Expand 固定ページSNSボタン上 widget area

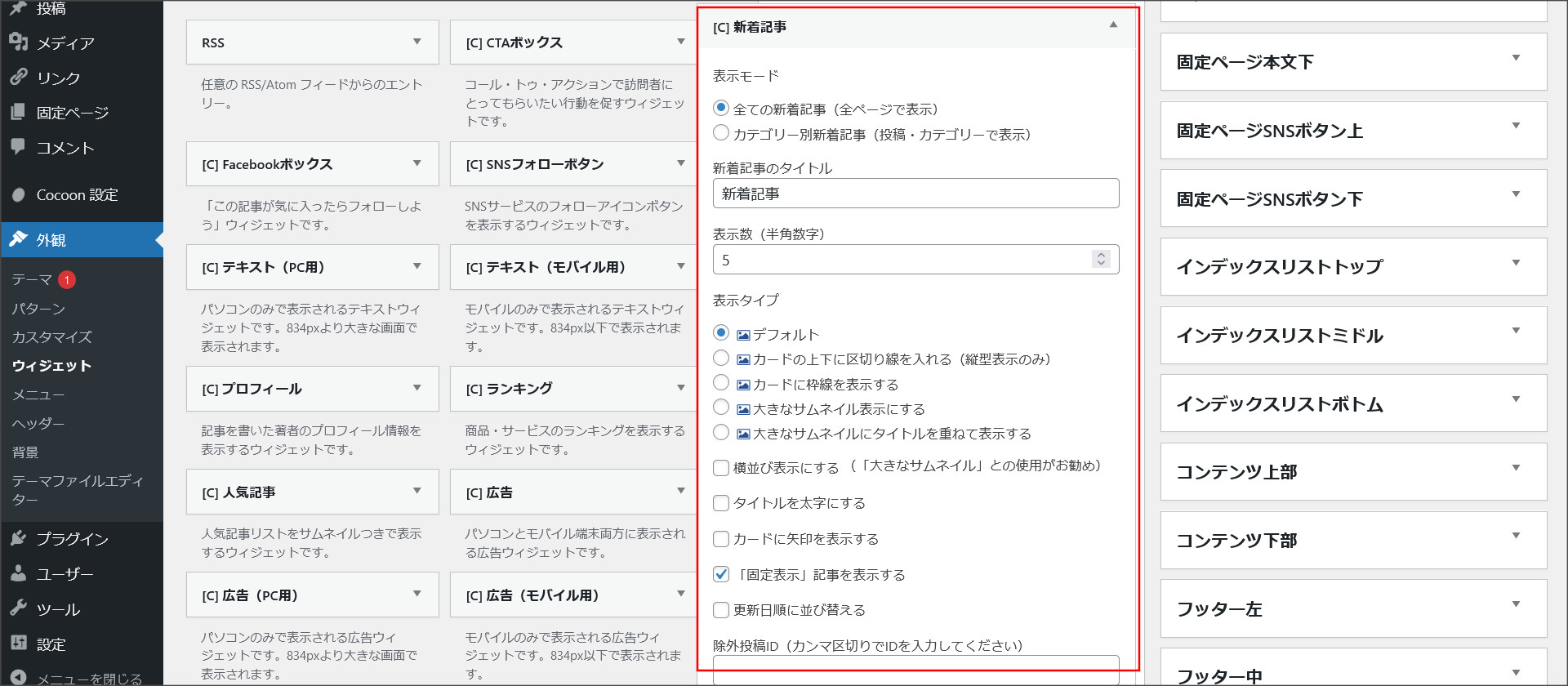(x=1516, y=126)
